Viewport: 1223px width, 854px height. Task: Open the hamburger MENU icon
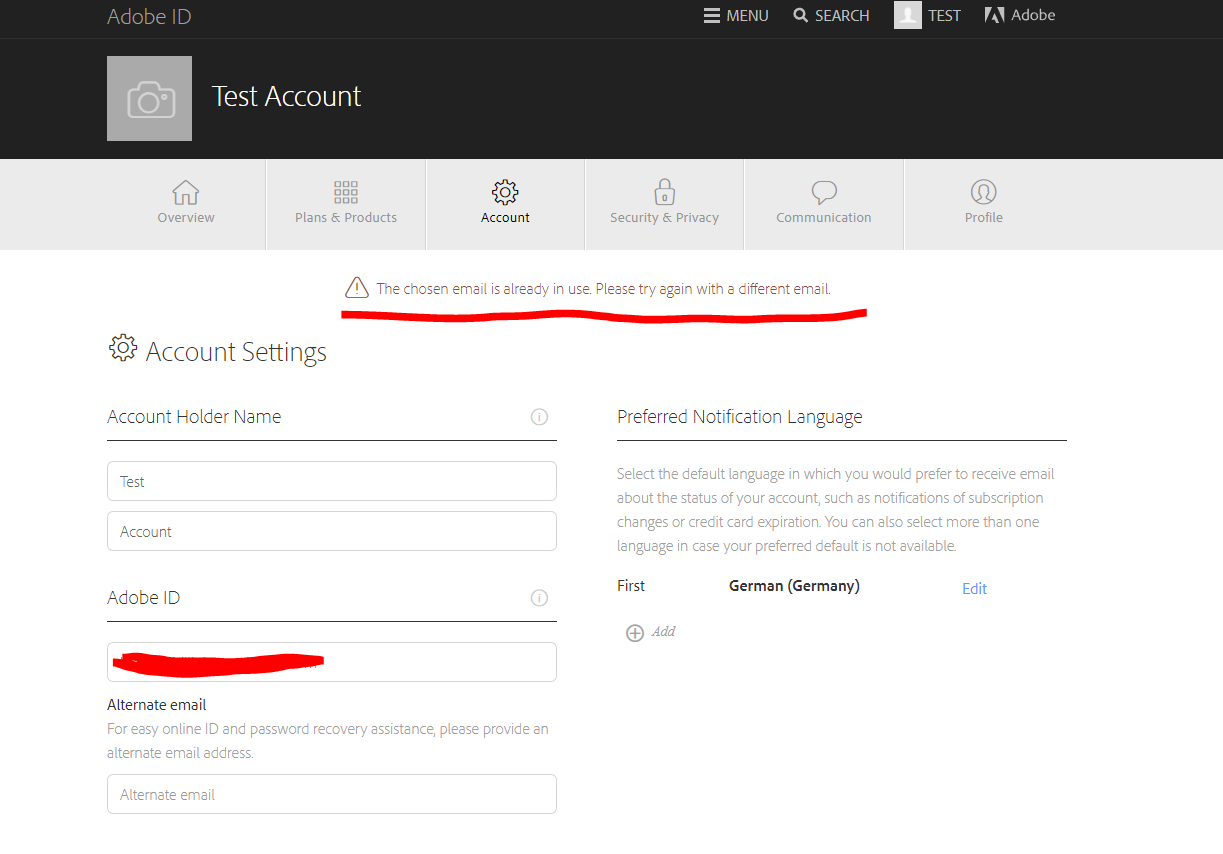712,16
